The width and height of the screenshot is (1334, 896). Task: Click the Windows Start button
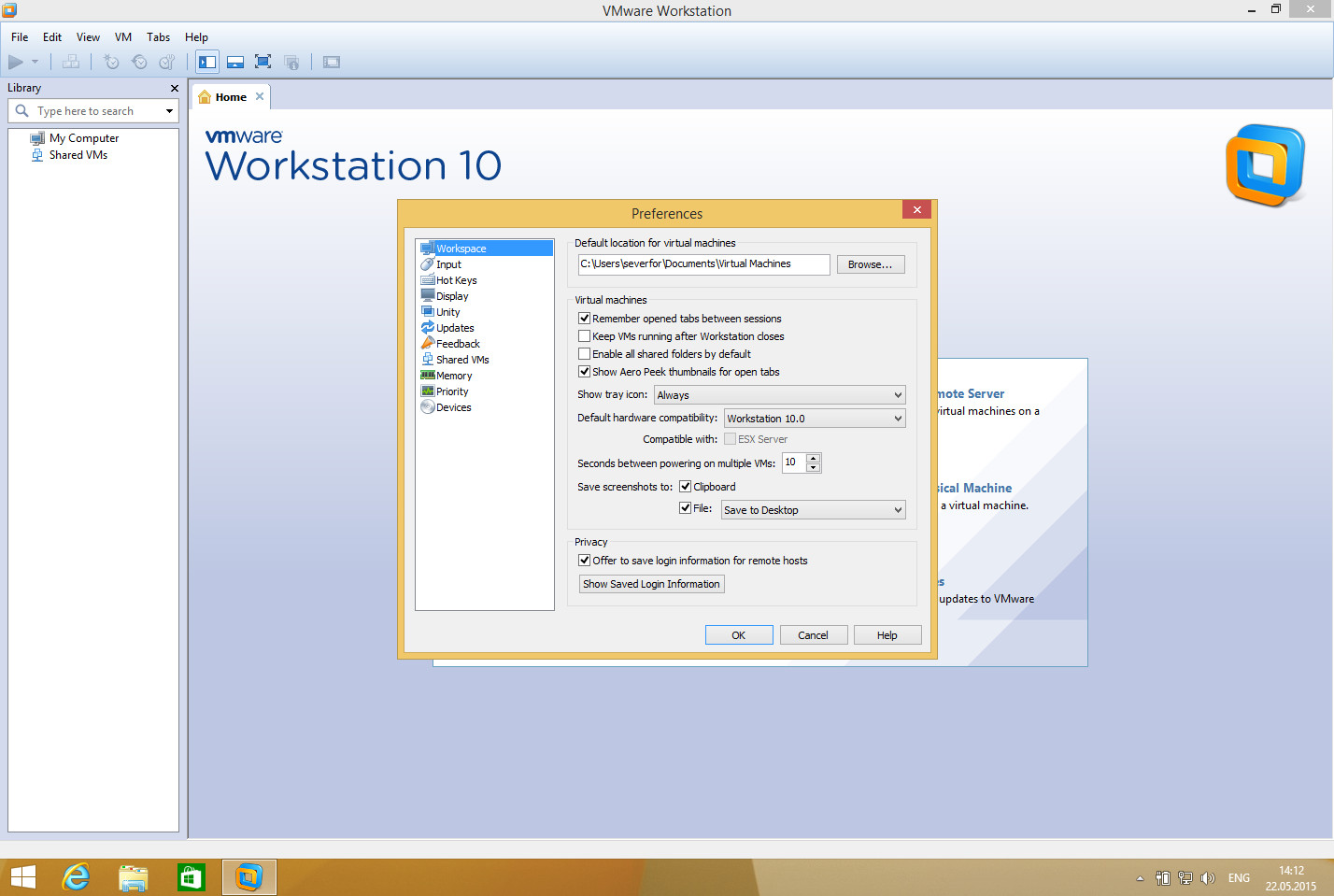pos(23,877)
